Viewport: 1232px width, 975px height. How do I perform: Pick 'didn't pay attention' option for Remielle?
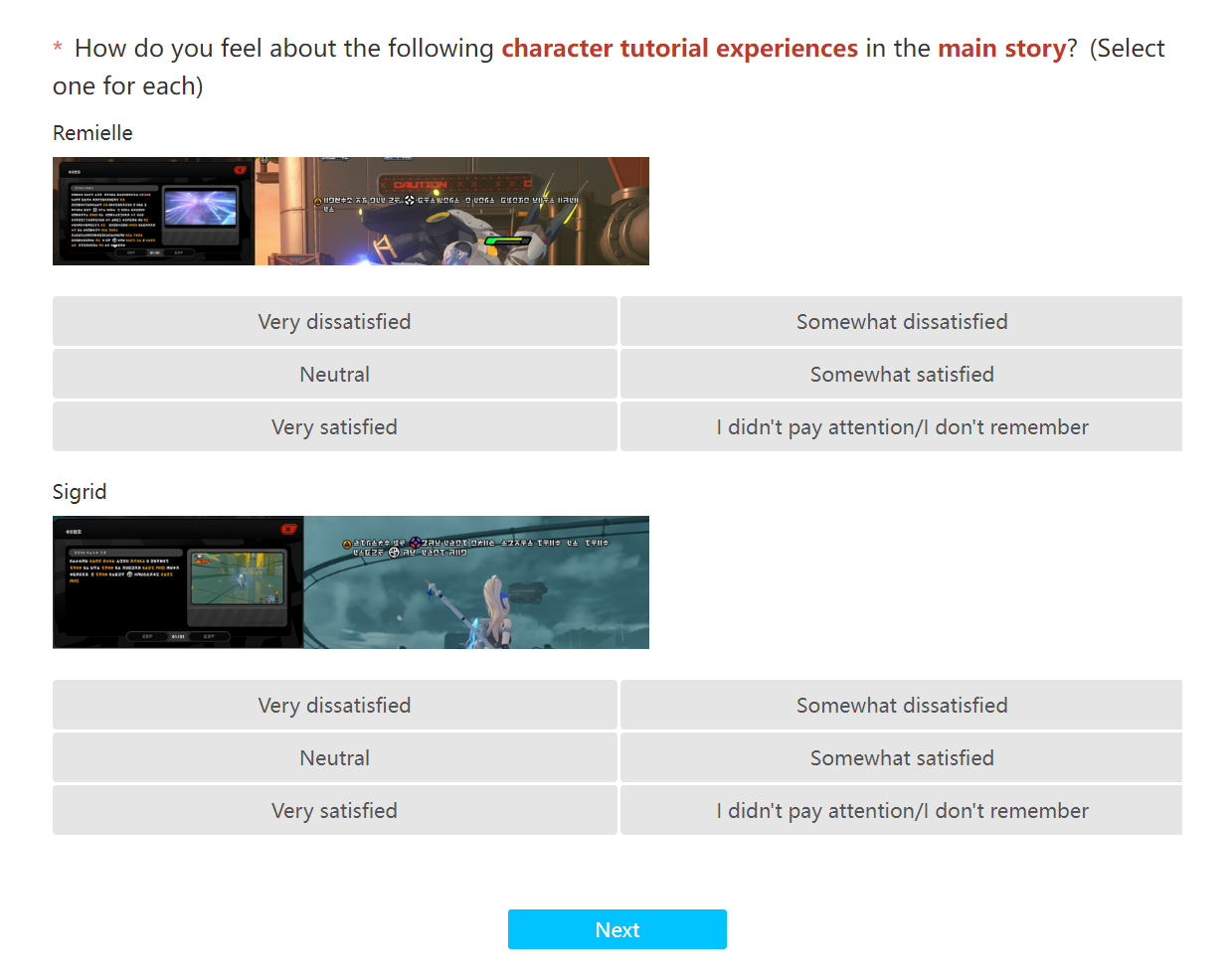(901, 426)
